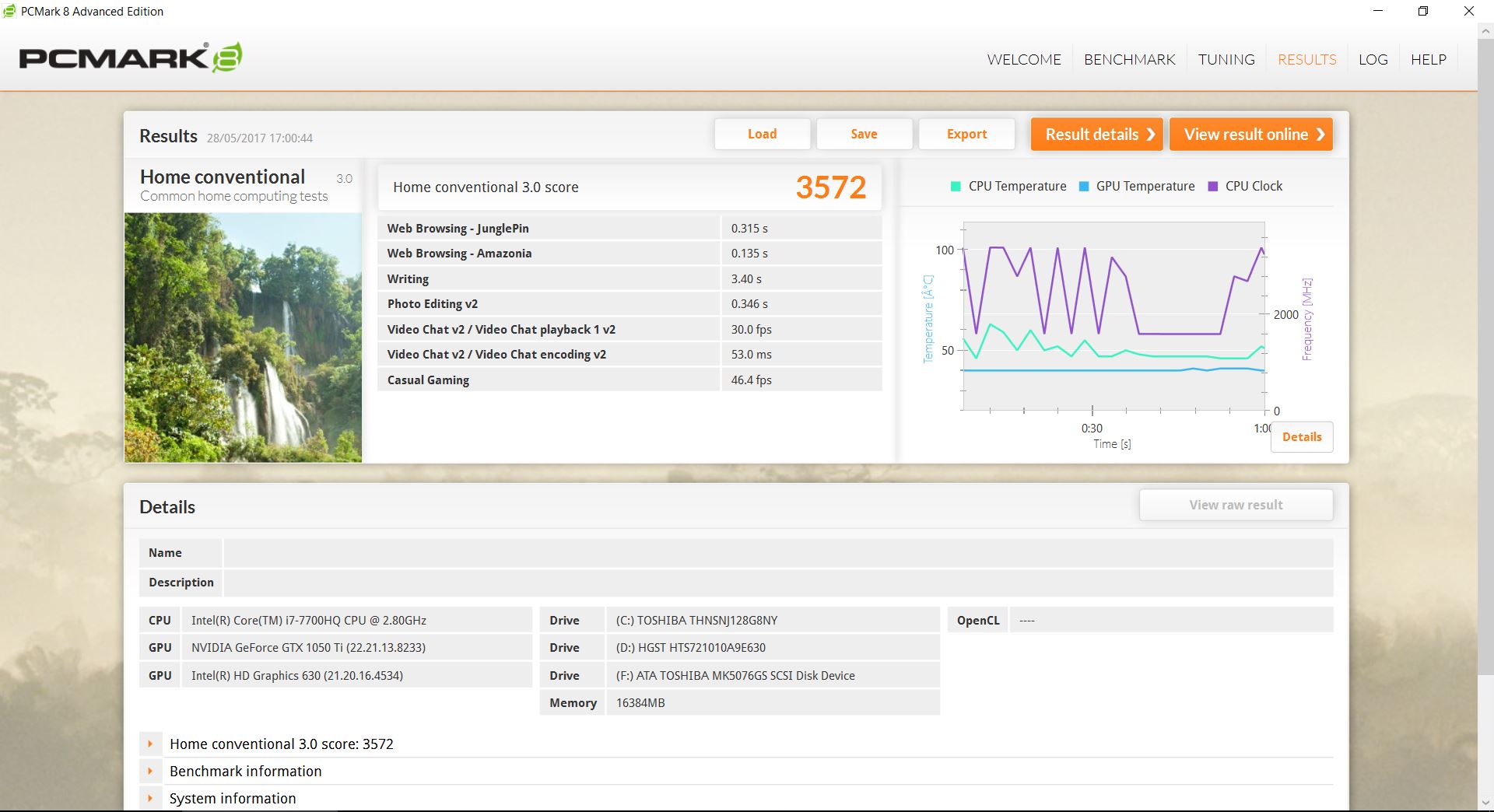Expand System information section
The height and width of the screenshot is (812, 1494).
click(x=150, y=798)
